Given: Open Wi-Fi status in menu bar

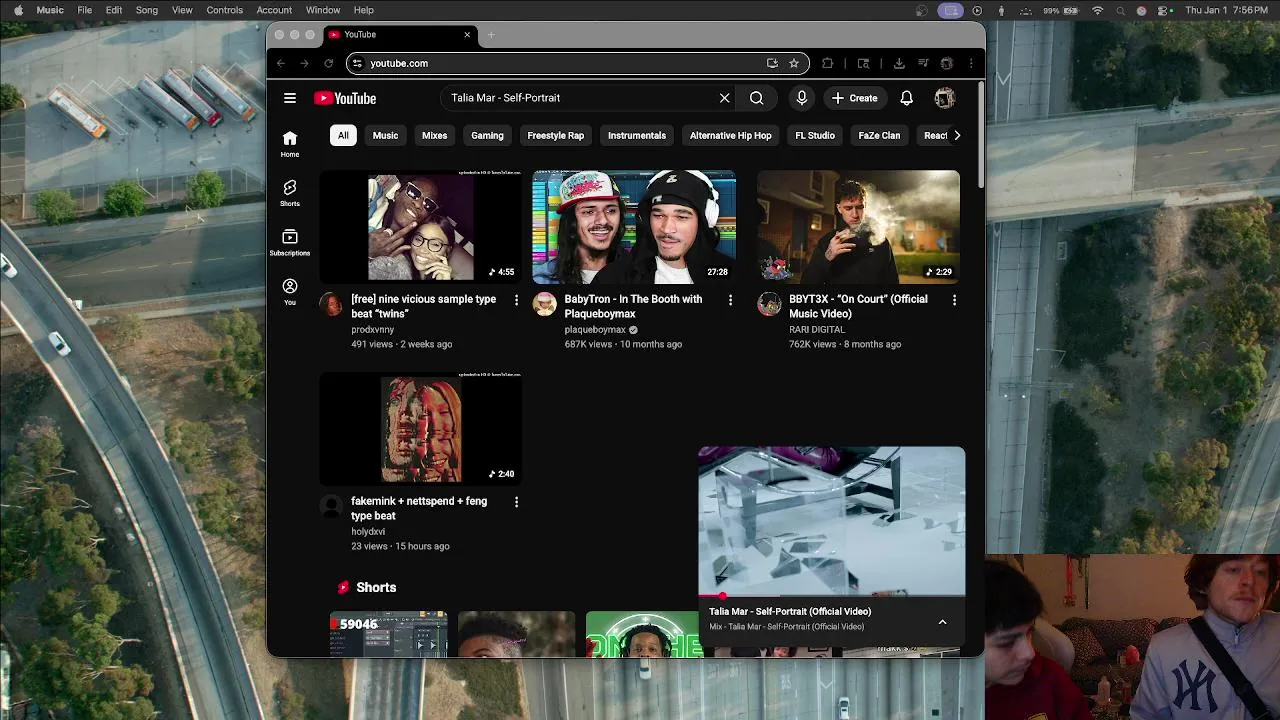Looking at the screenshot, I should click(x=1098, y=10).
